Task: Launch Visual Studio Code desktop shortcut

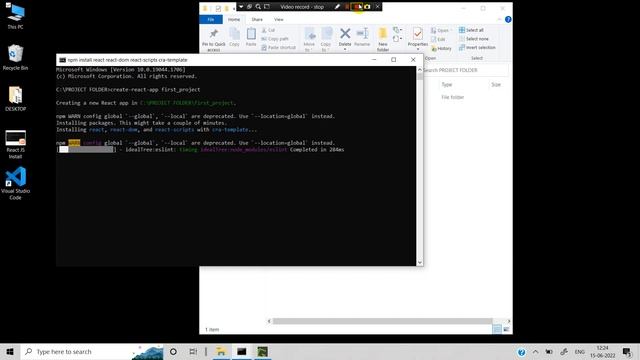Action: coord(15,183)
